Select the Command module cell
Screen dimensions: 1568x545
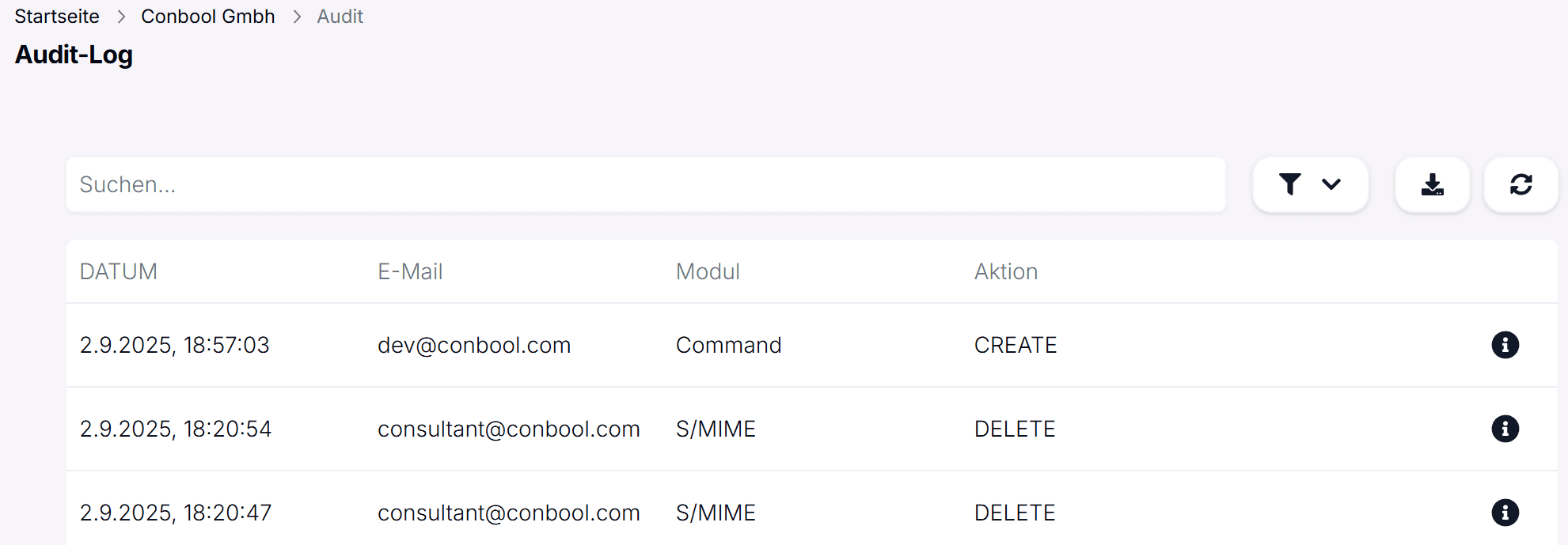[728, 345]
